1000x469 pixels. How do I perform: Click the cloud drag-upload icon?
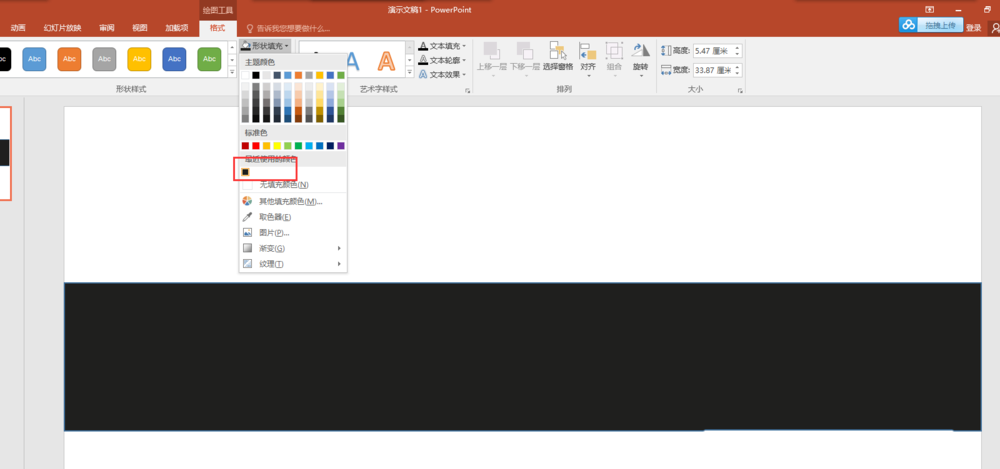click(908, 25)
